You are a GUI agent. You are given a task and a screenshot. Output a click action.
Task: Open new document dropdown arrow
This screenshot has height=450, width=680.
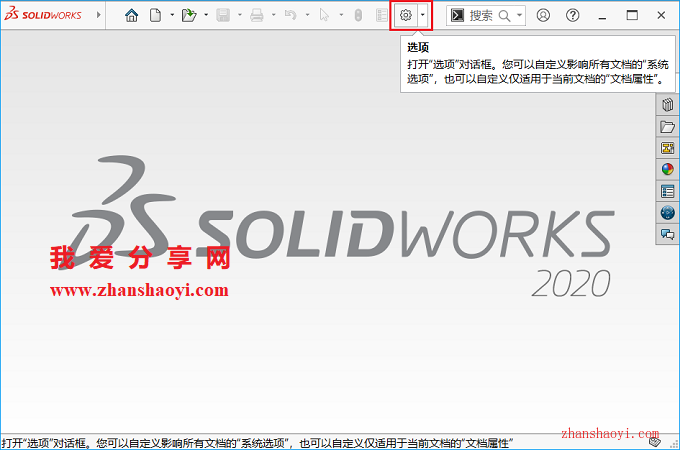click(x=172, y=15)
